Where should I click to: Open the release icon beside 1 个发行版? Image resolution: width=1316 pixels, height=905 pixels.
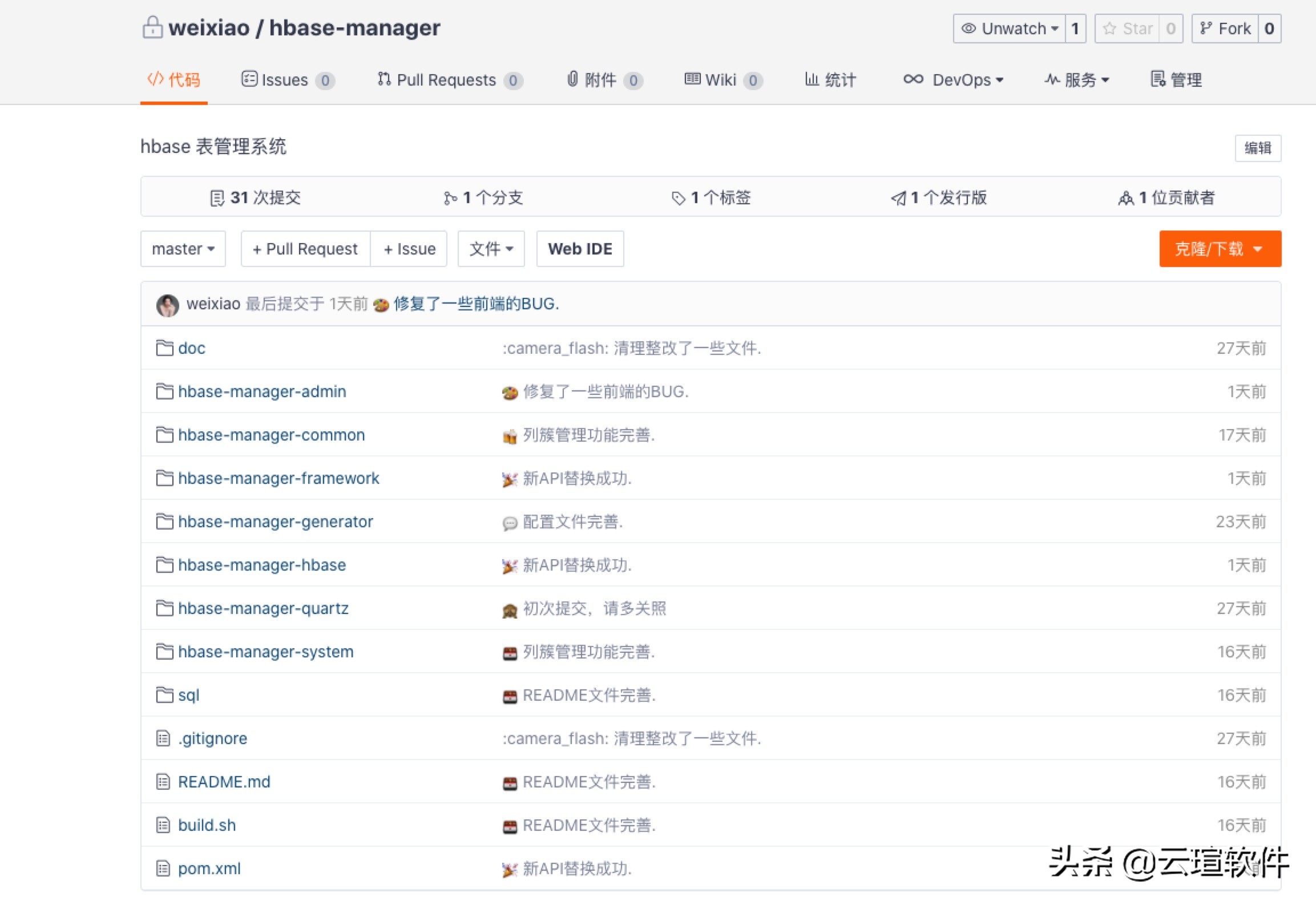[x=897, y=197]
